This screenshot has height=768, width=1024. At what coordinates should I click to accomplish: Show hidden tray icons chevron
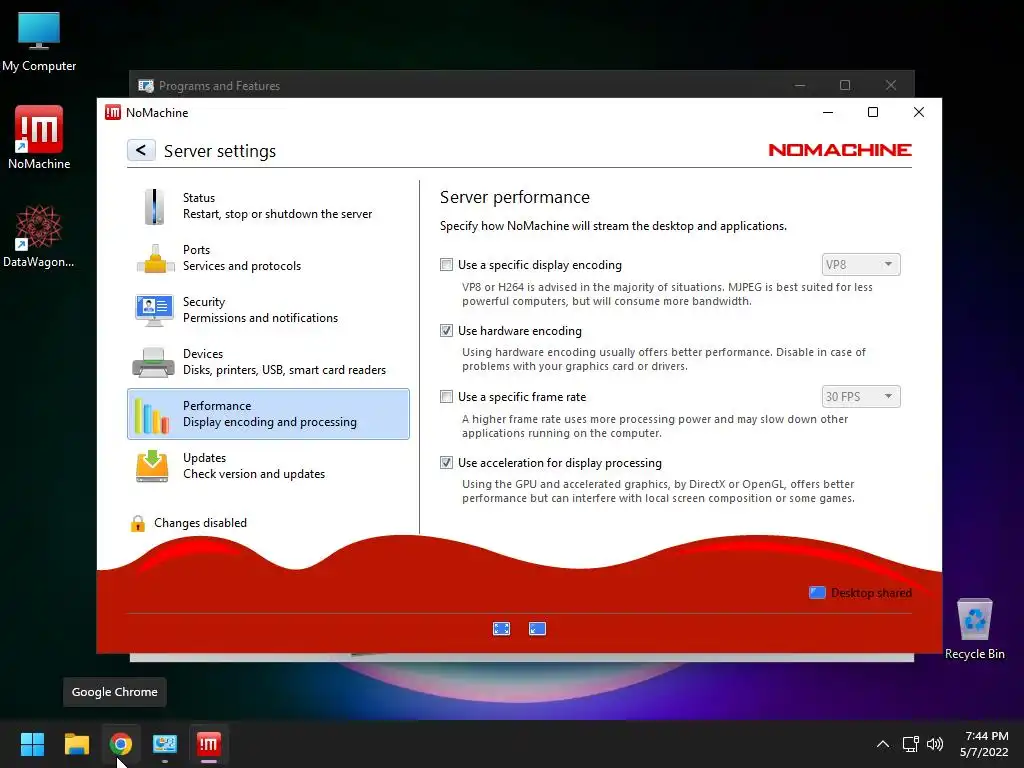883,744
